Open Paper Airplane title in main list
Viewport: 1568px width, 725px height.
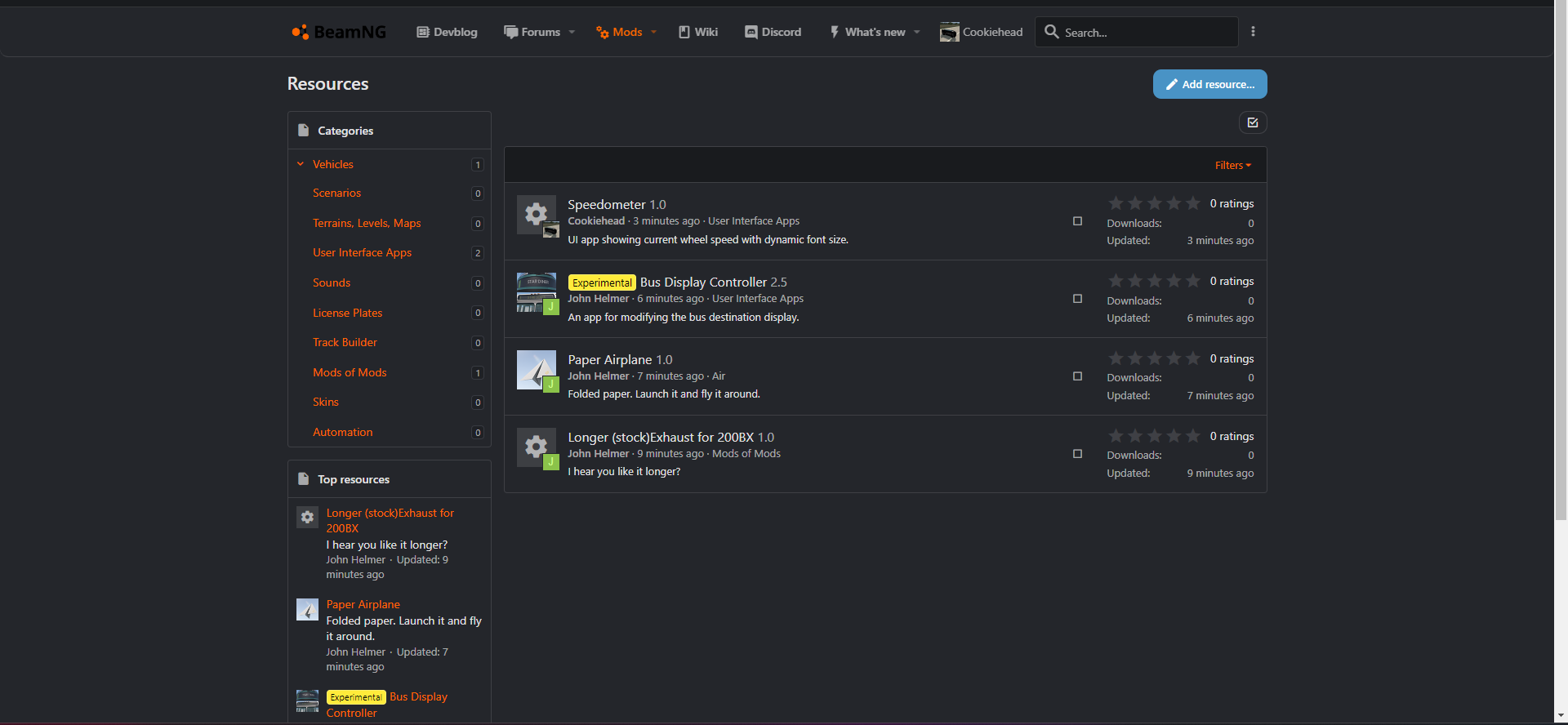[x=610, y=359]
